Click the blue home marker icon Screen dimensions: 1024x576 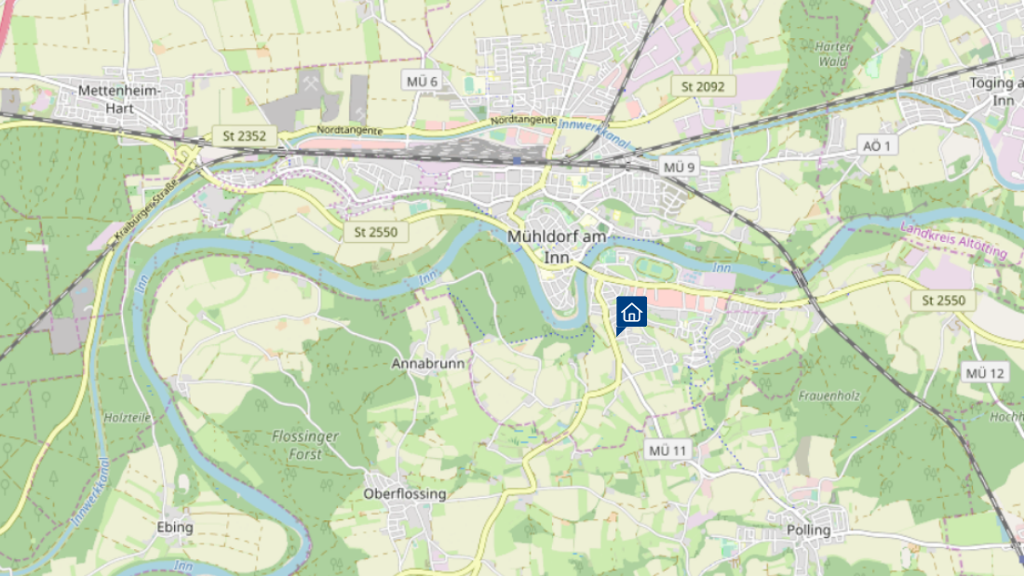click(632, 313)
